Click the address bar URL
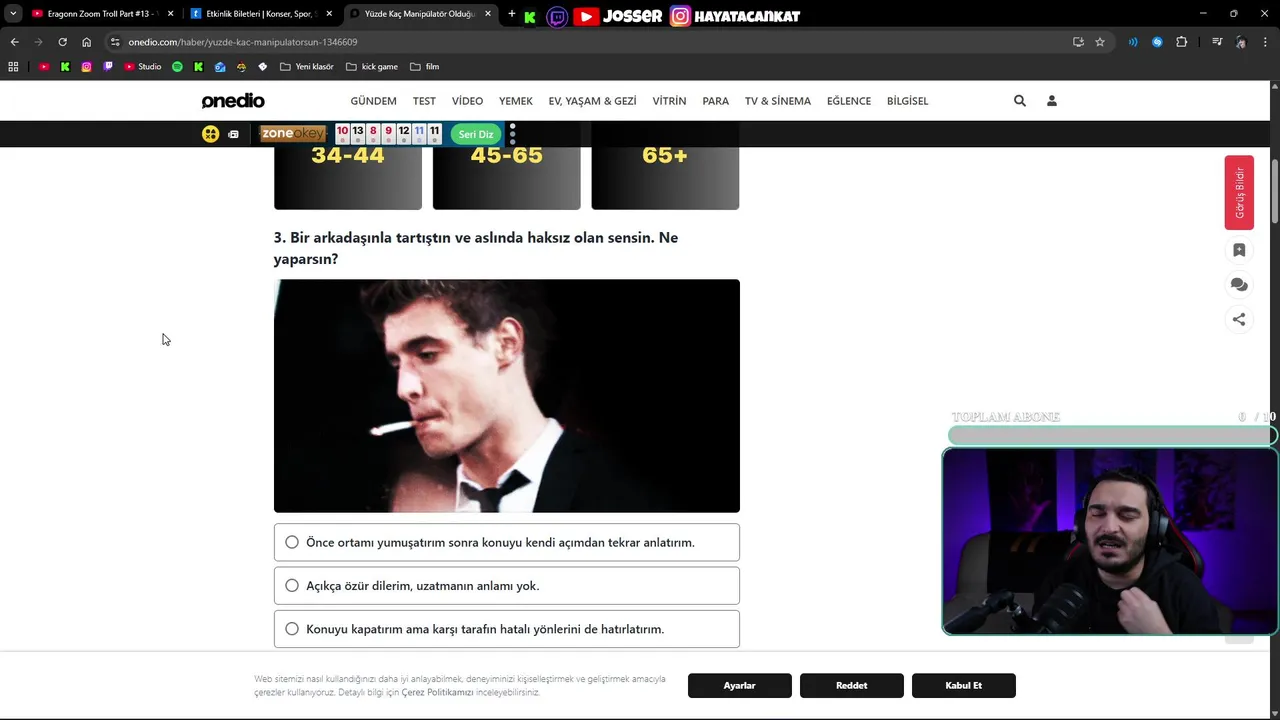 pos(243,42)
